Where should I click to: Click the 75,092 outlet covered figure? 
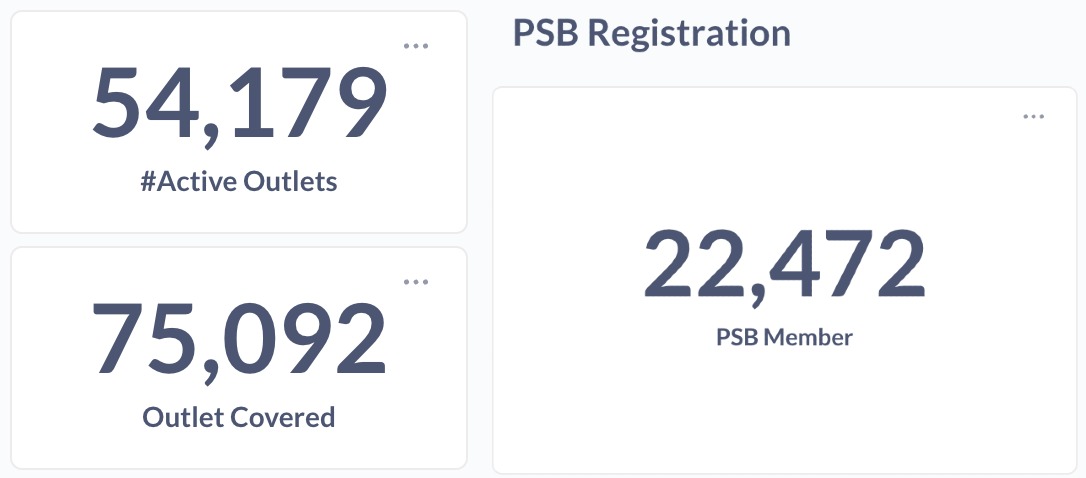[239, 339]
